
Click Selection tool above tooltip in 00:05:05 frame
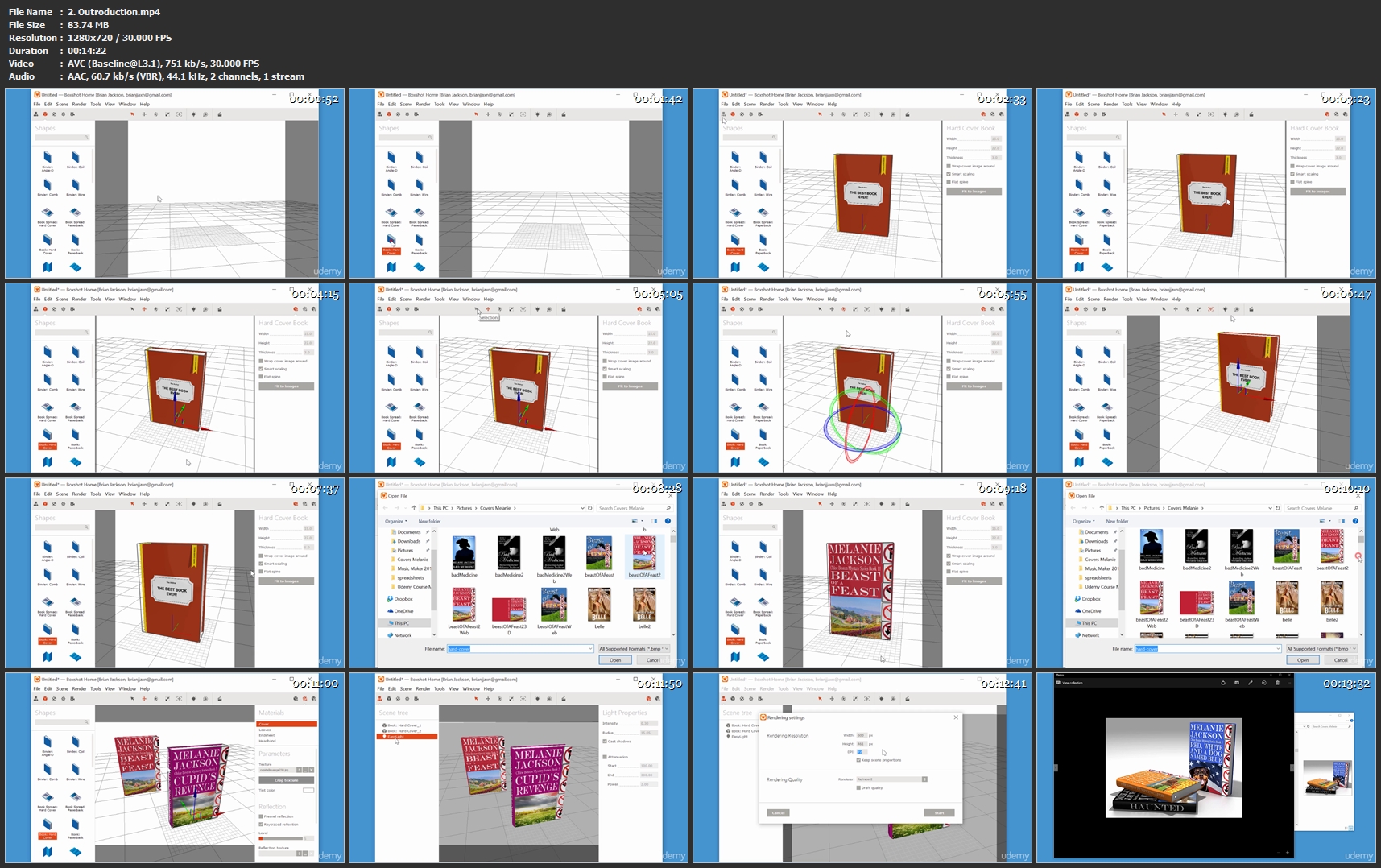coord(476,309)
